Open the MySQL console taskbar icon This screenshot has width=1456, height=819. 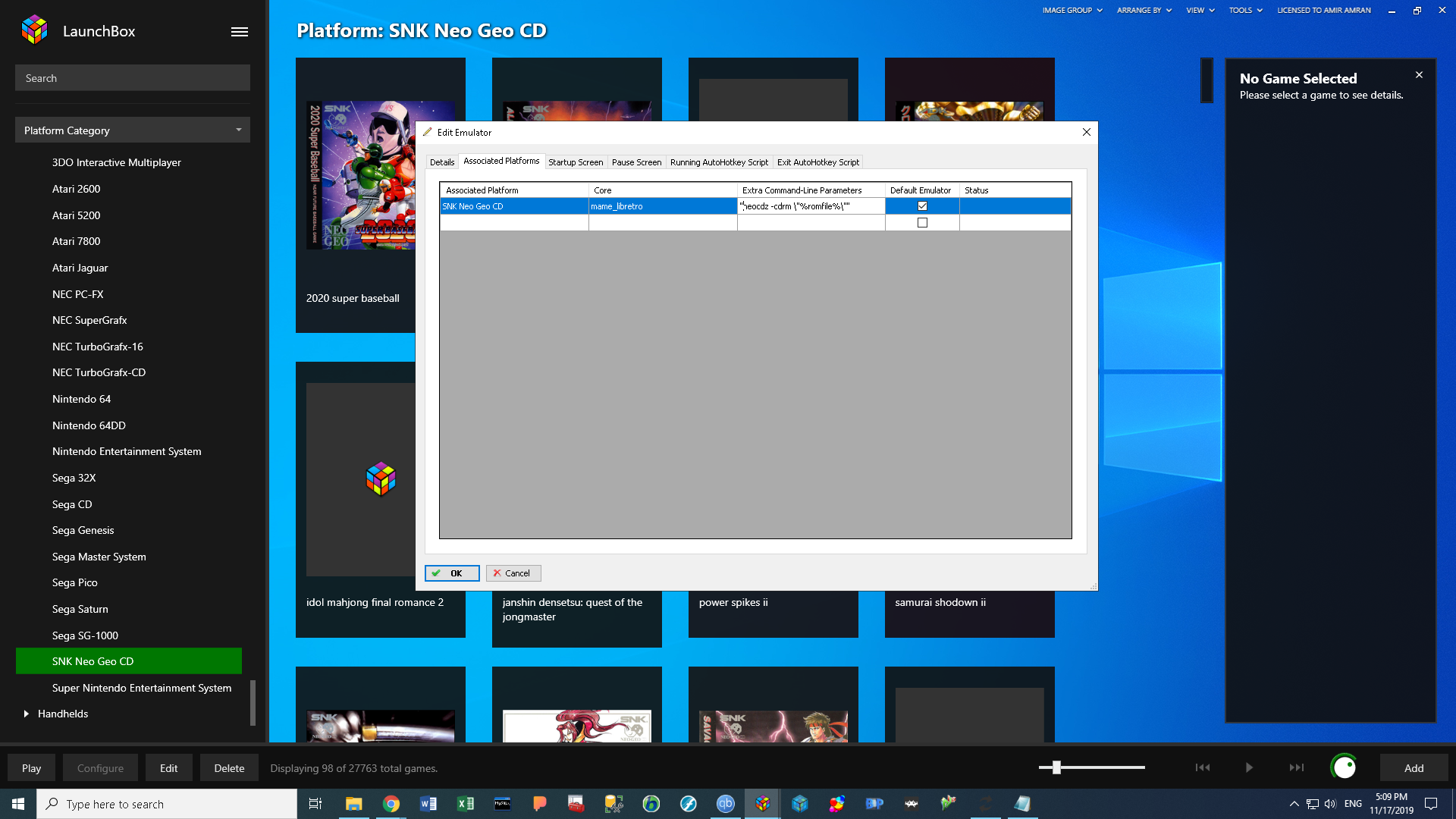(502, 804)
